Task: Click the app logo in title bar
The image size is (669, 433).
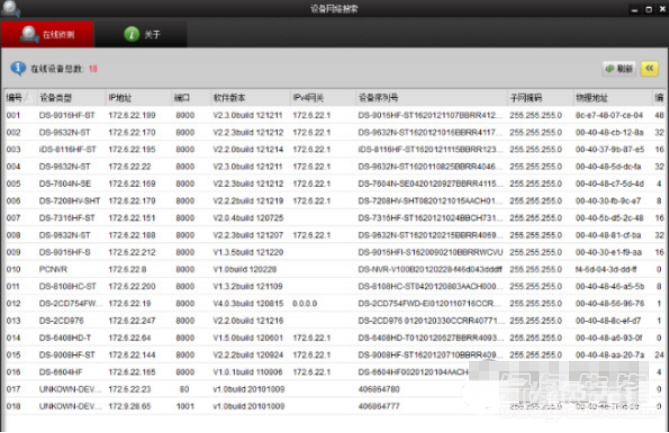Action: click(x=10, y=9)
